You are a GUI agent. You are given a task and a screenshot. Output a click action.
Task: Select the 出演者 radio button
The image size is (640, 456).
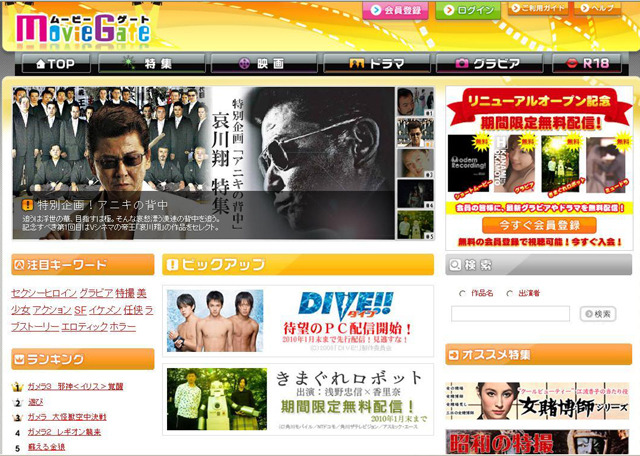coord(509,293)
